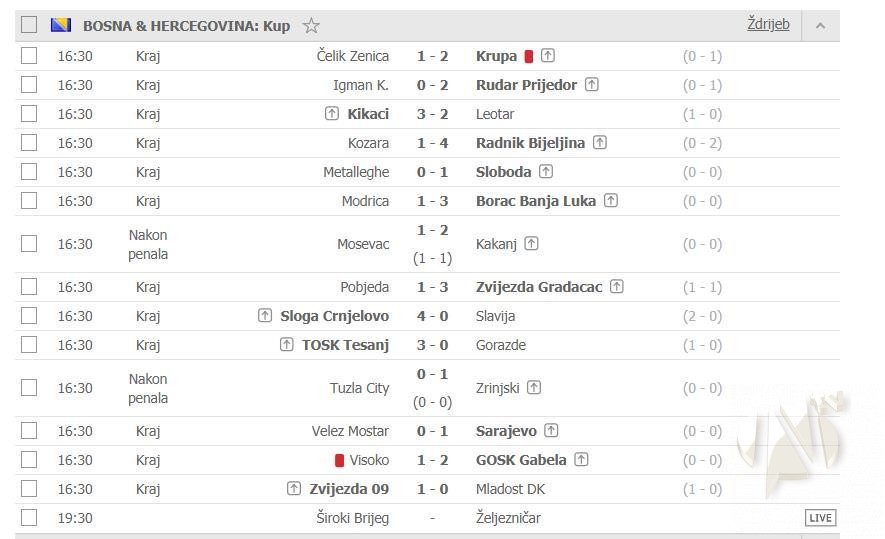Click the Sloga Crnjelovo 4 - 0 score
The image size is (885, 539).
432,316
